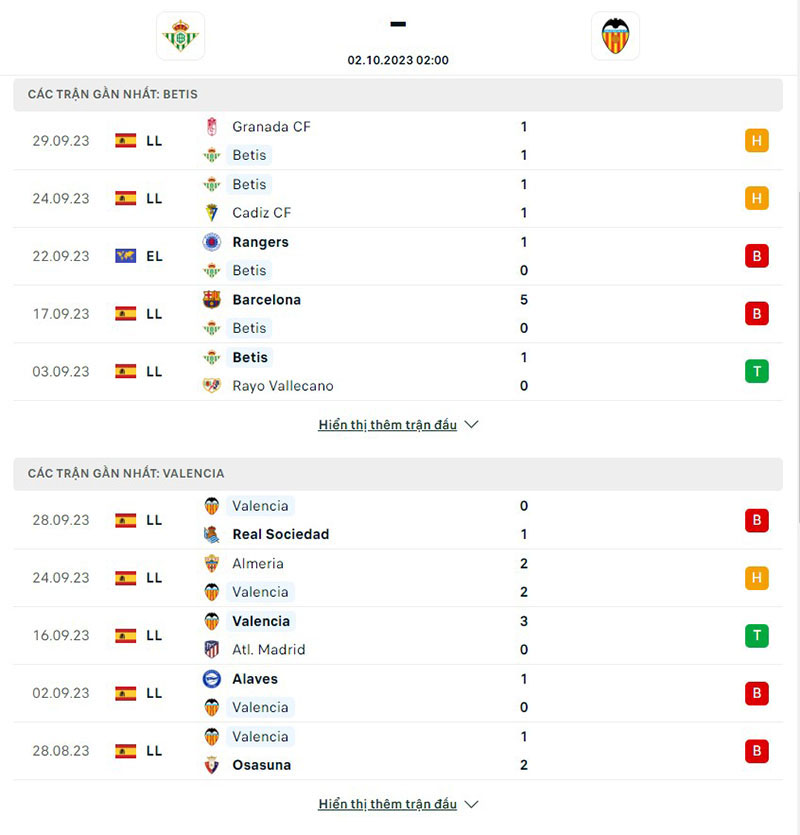Click the Barcelona club crest
The image size is (800, 835).
[x=212, y=300]
